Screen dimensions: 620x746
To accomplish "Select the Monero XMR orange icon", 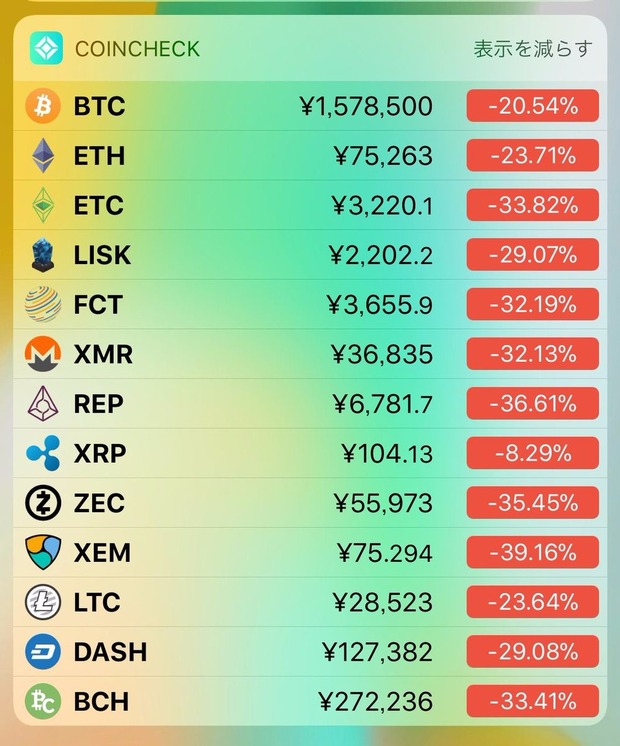I will (43, 354).
